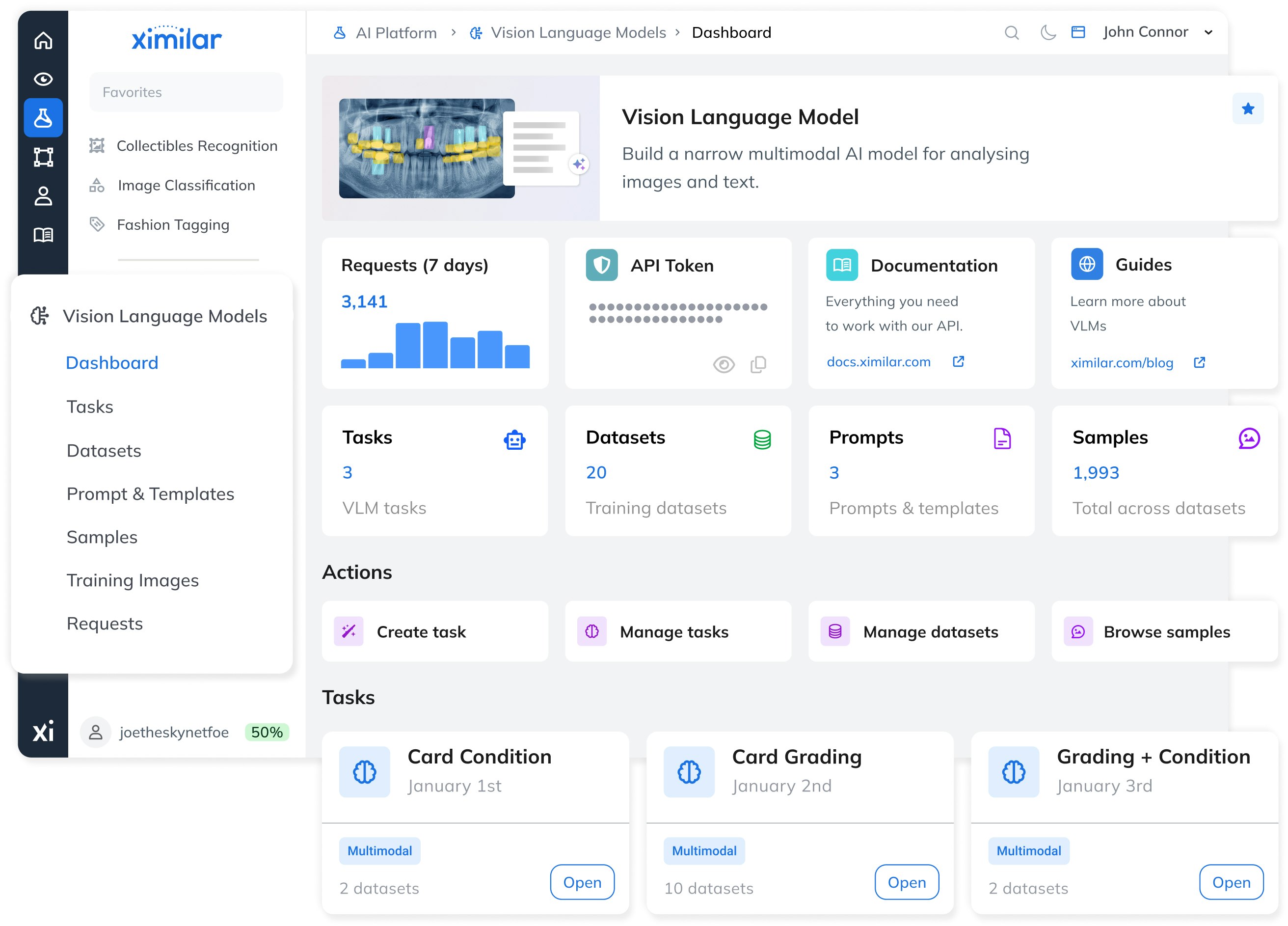Reveal the hidden API token

click(x=723, y=364)
